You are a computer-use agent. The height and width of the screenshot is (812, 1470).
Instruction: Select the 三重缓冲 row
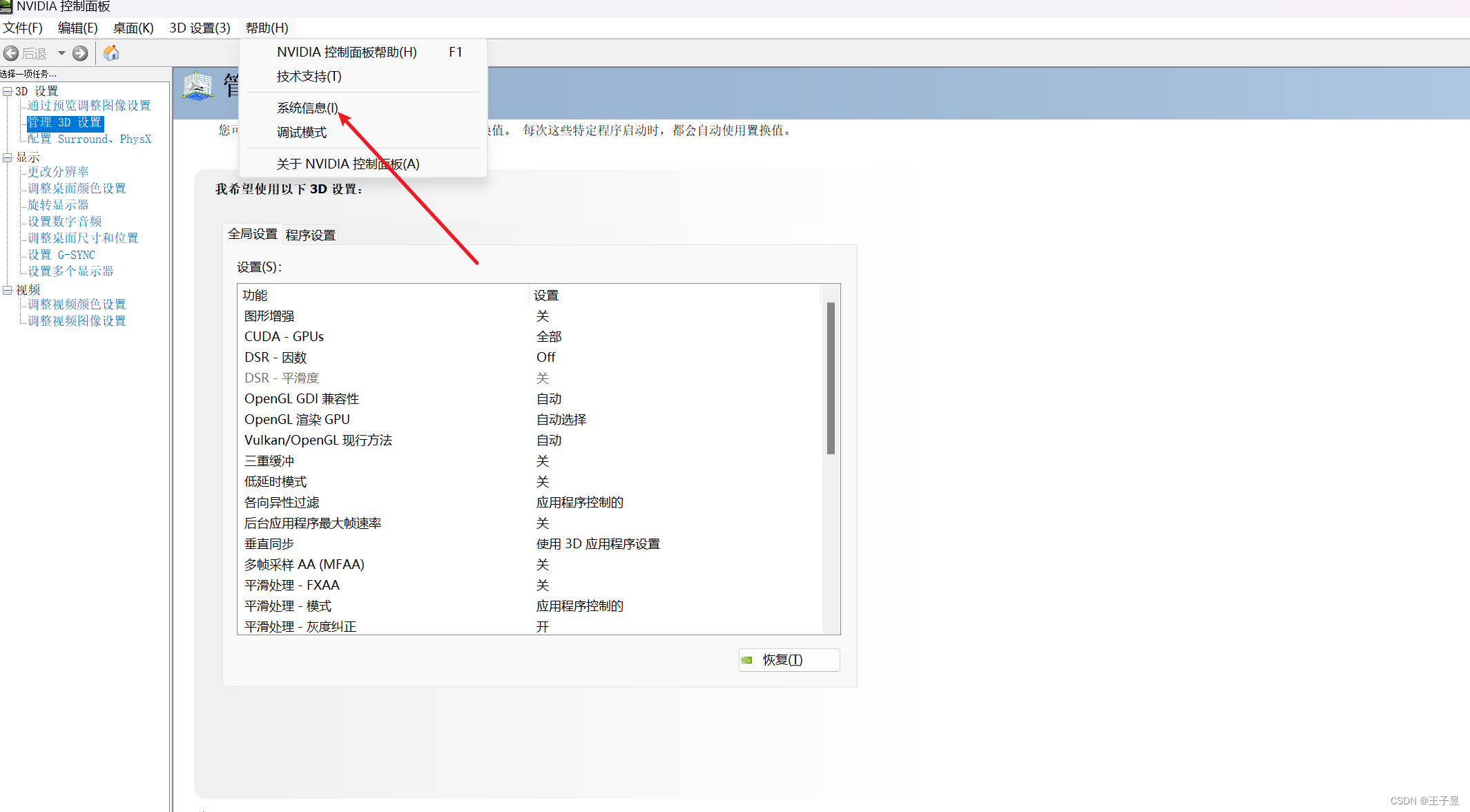point(530,461)
